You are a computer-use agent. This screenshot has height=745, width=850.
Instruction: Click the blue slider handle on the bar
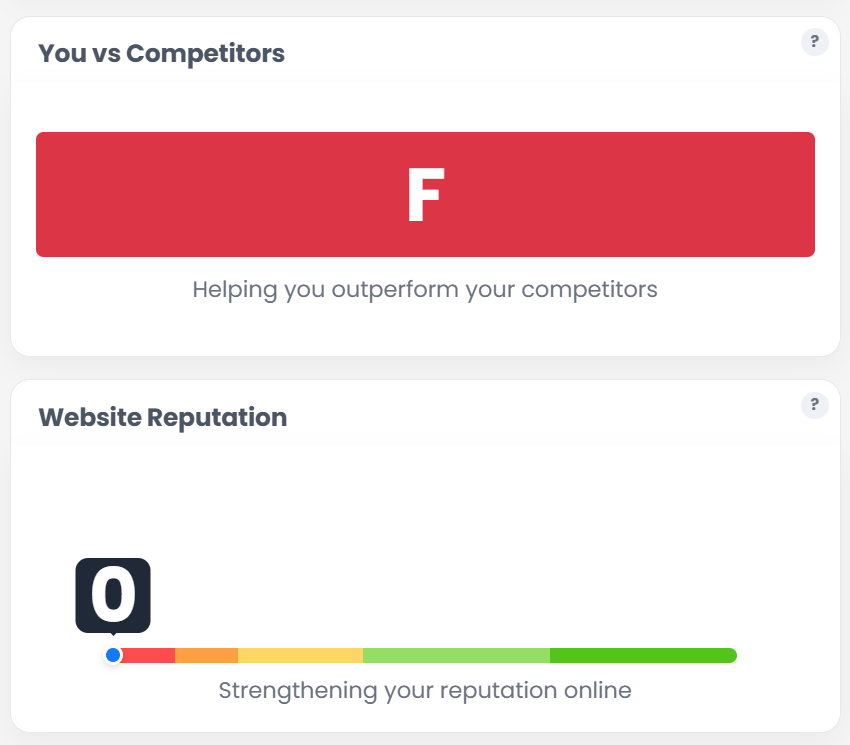point(112,655)
